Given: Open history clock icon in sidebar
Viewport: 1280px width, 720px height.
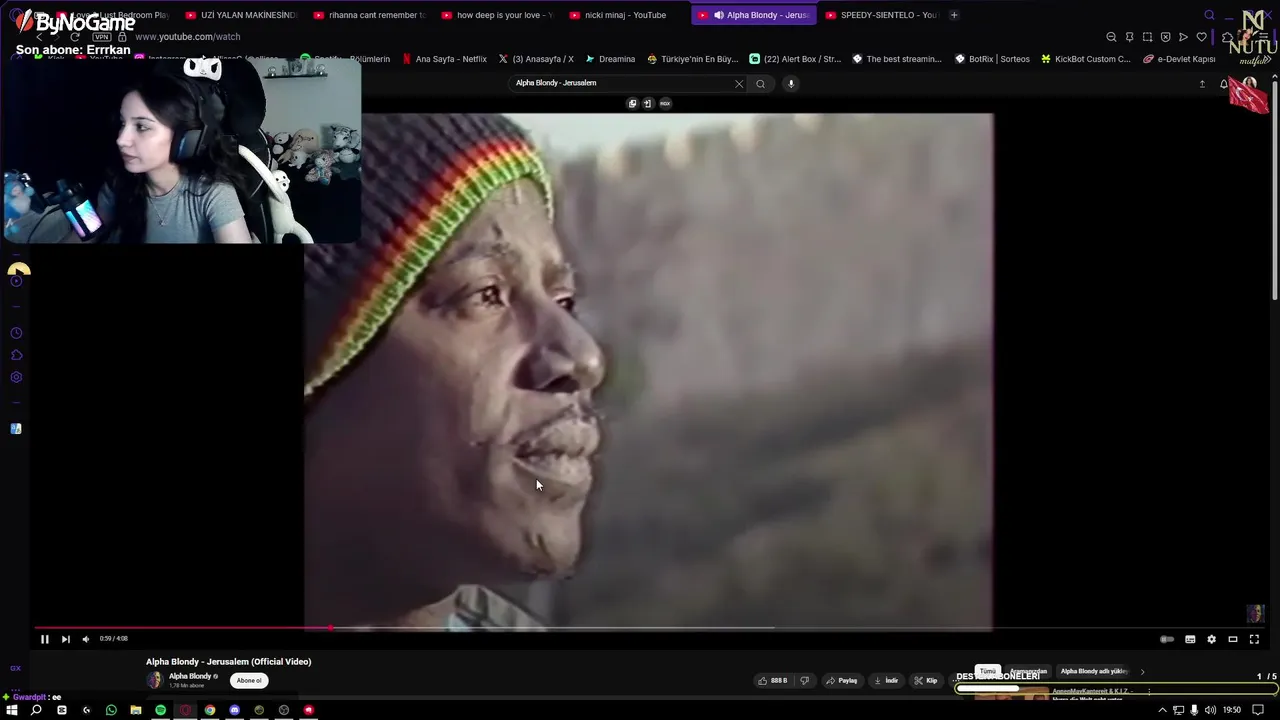Looking at the screenshot, I should click(x=16, y=333).
